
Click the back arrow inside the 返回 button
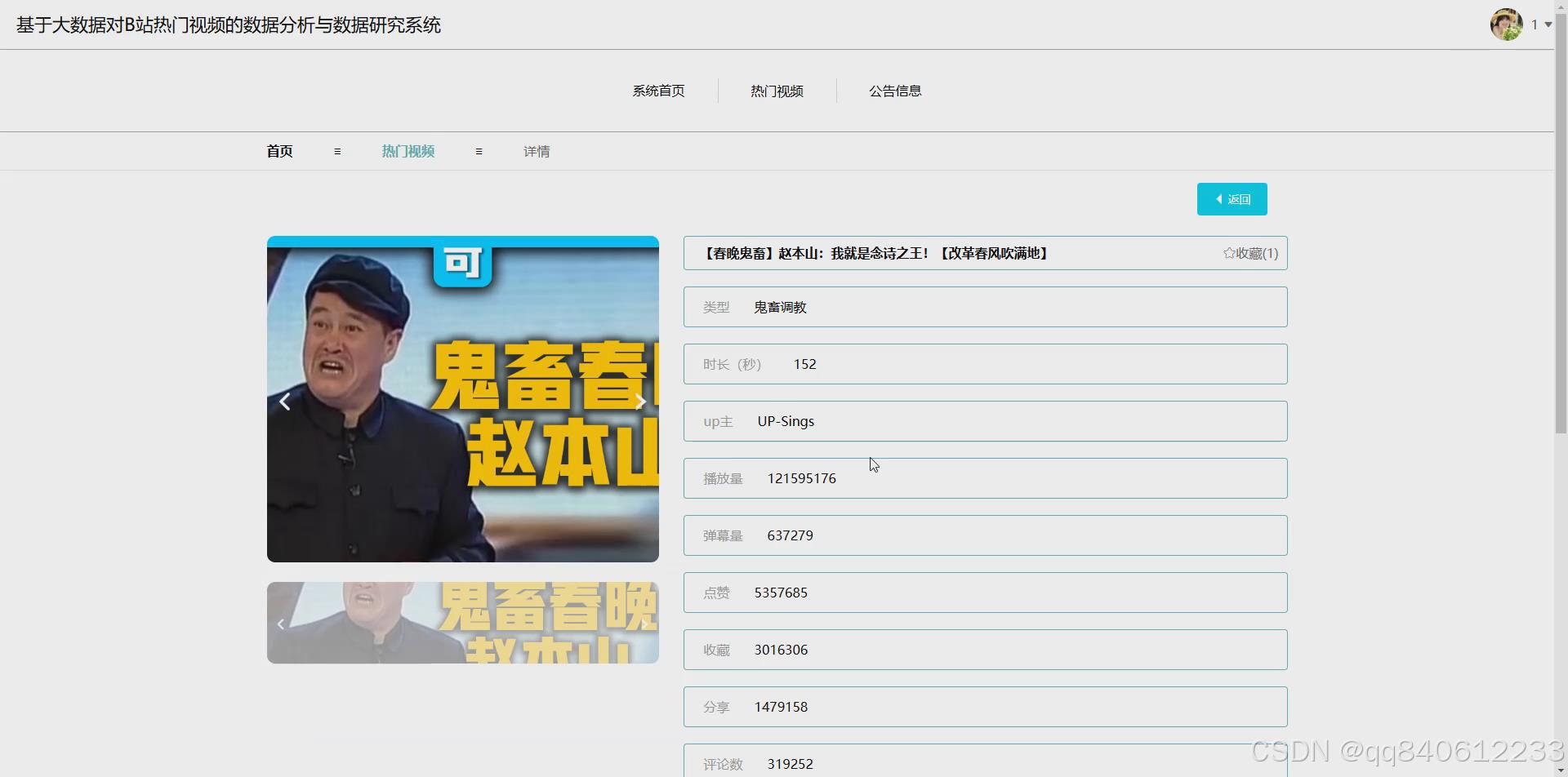tap(1219, 198)
